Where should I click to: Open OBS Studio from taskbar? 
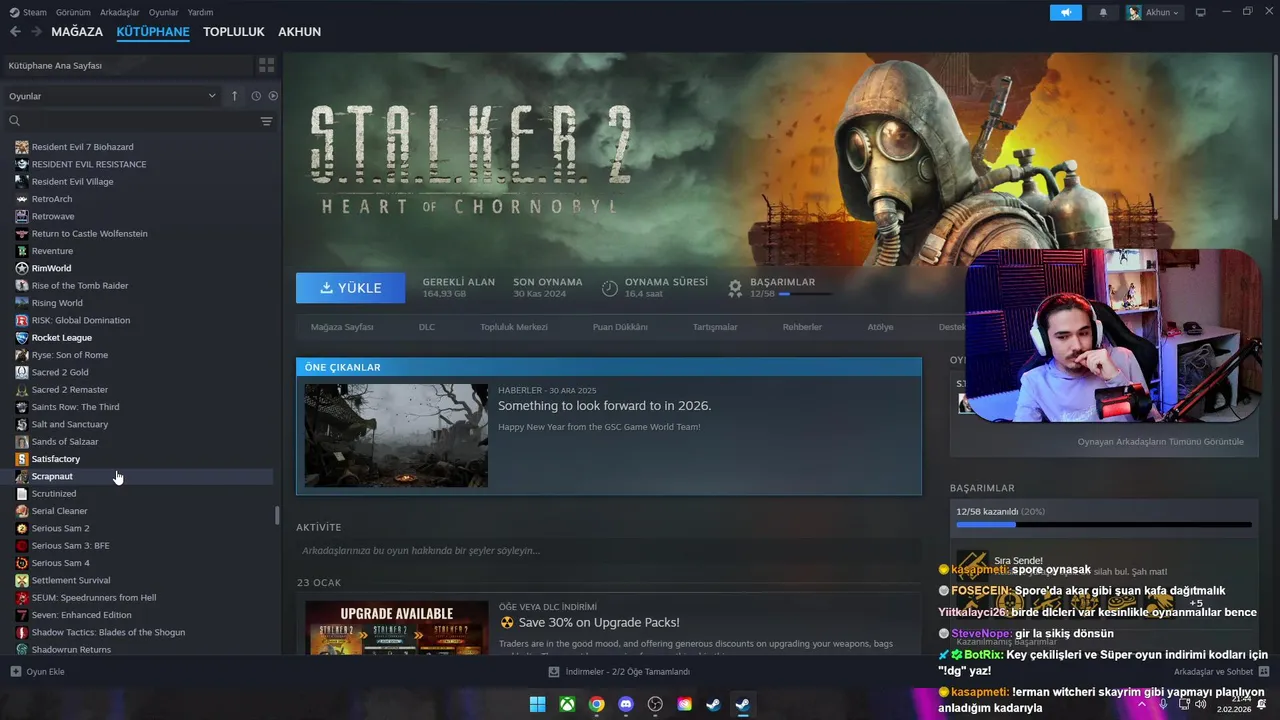click(x=655, y=704)
